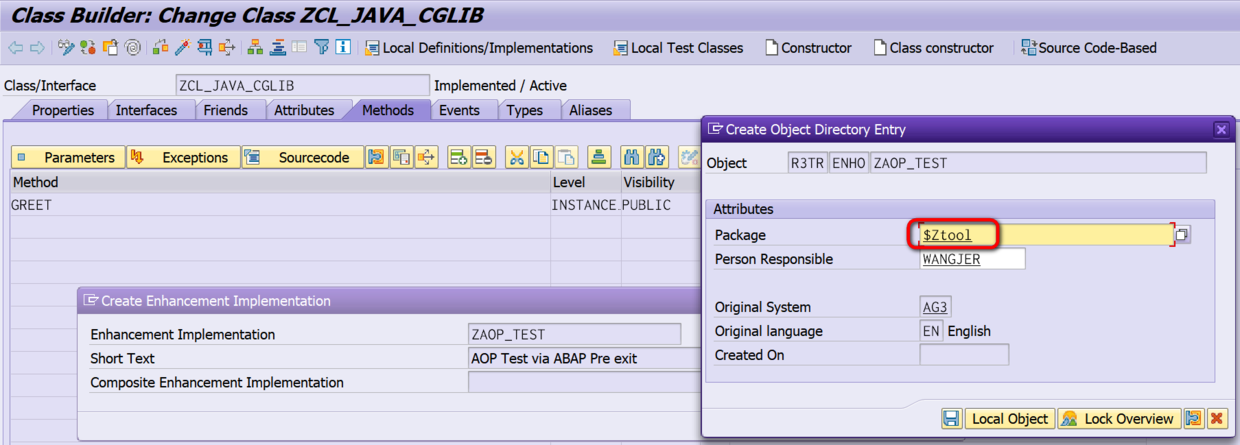The height and width of the screenshot is (445, 1240).
Task: Open the Interfaces tab
Action: coord(146,110)
